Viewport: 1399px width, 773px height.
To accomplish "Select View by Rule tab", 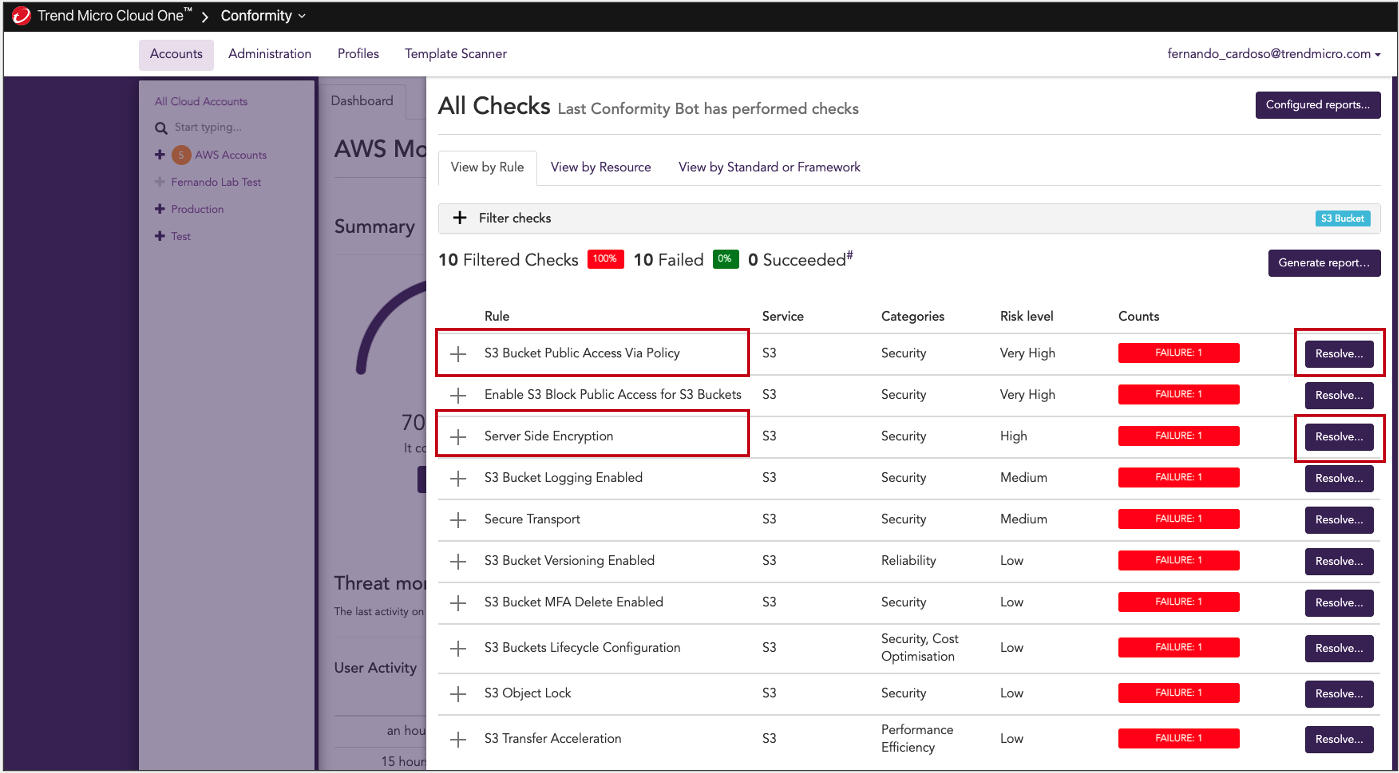I will click(487, 167).
